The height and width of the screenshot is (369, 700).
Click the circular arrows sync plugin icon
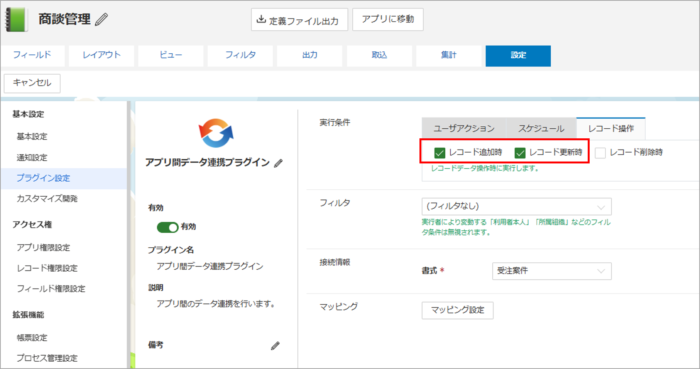[216, 133]
